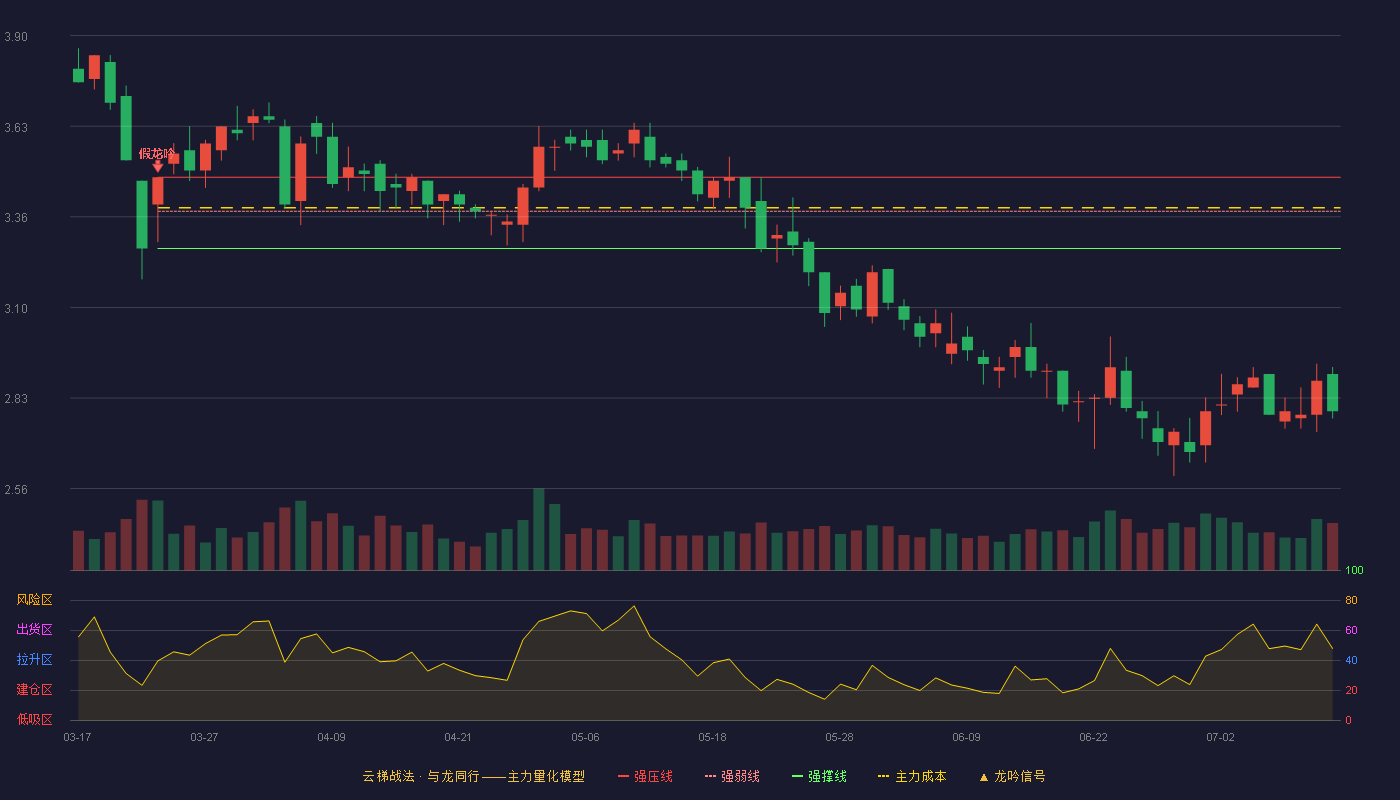
Task: Click the 2.83 price axis label
Action: [16, 399]
